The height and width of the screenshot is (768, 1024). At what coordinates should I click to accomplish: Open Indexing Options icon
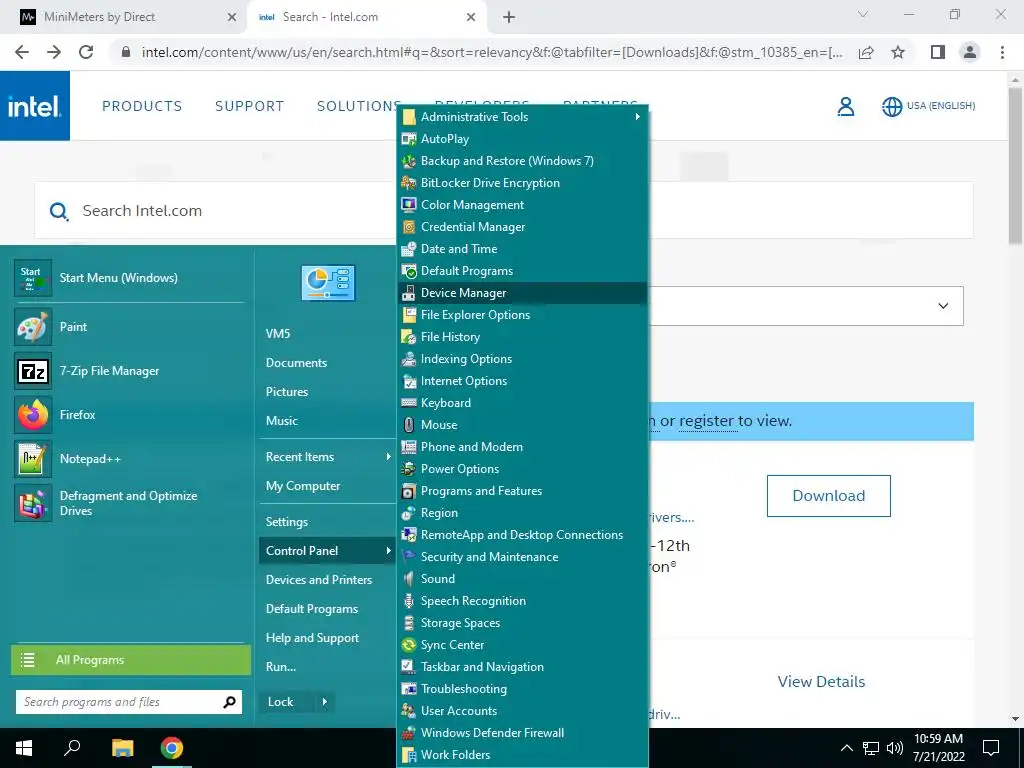(409, 359)
